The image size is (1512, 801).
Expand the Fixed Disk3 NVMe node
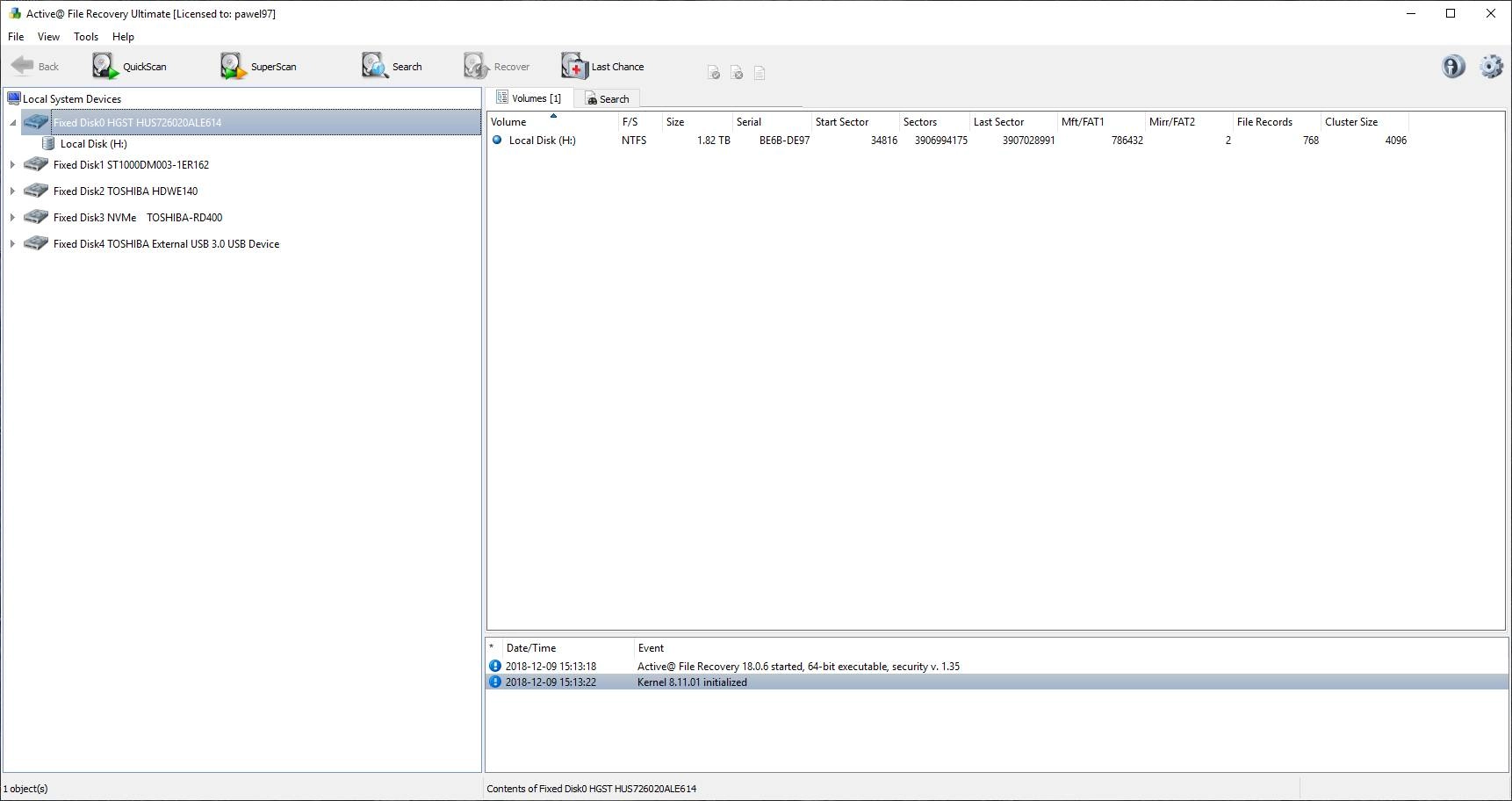[x=12, y=217]
